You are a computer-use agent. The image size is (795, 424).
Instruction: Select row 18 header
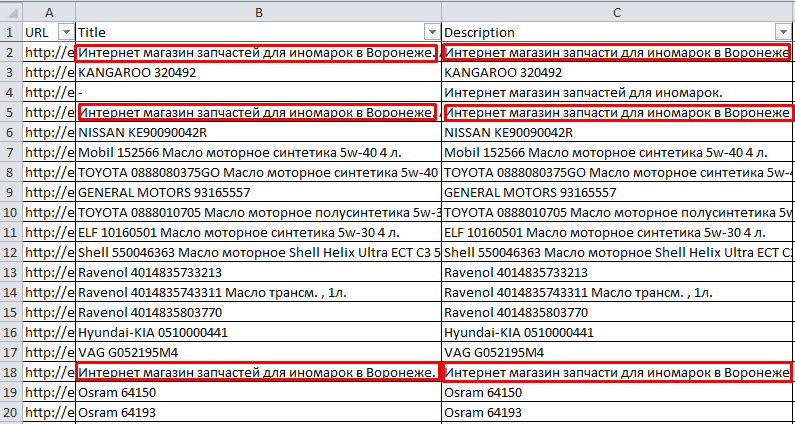pyautogui.click(x=11, y=372)
